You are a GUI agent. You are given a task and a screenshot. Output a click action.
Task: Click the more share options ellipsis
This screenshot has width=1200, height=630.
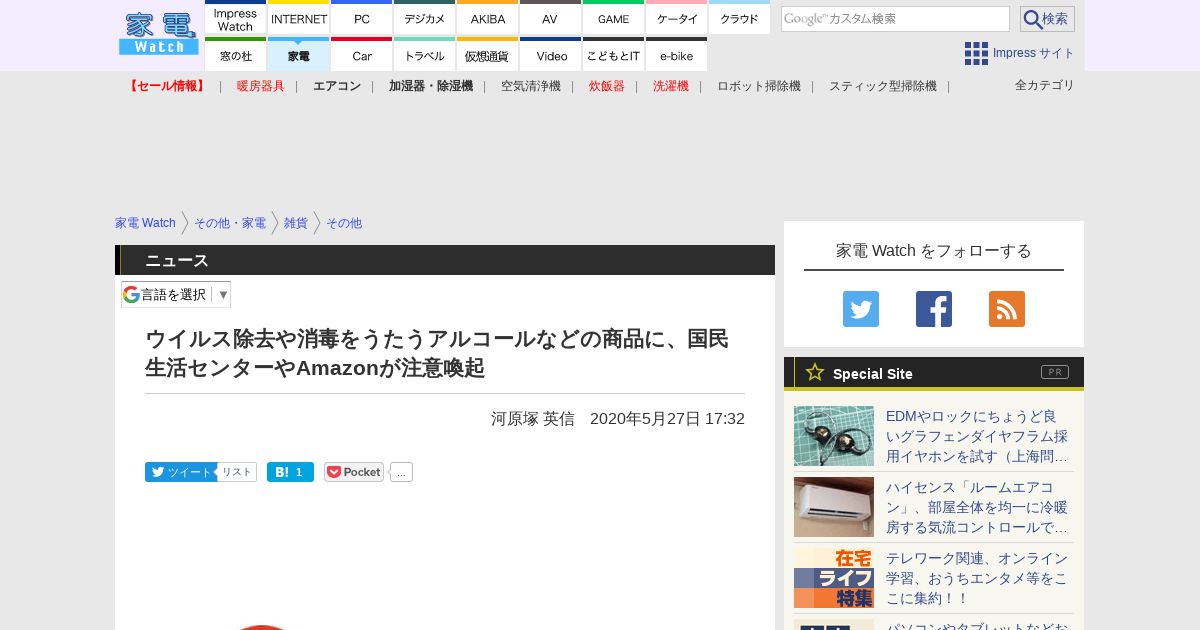pos(401,472)
